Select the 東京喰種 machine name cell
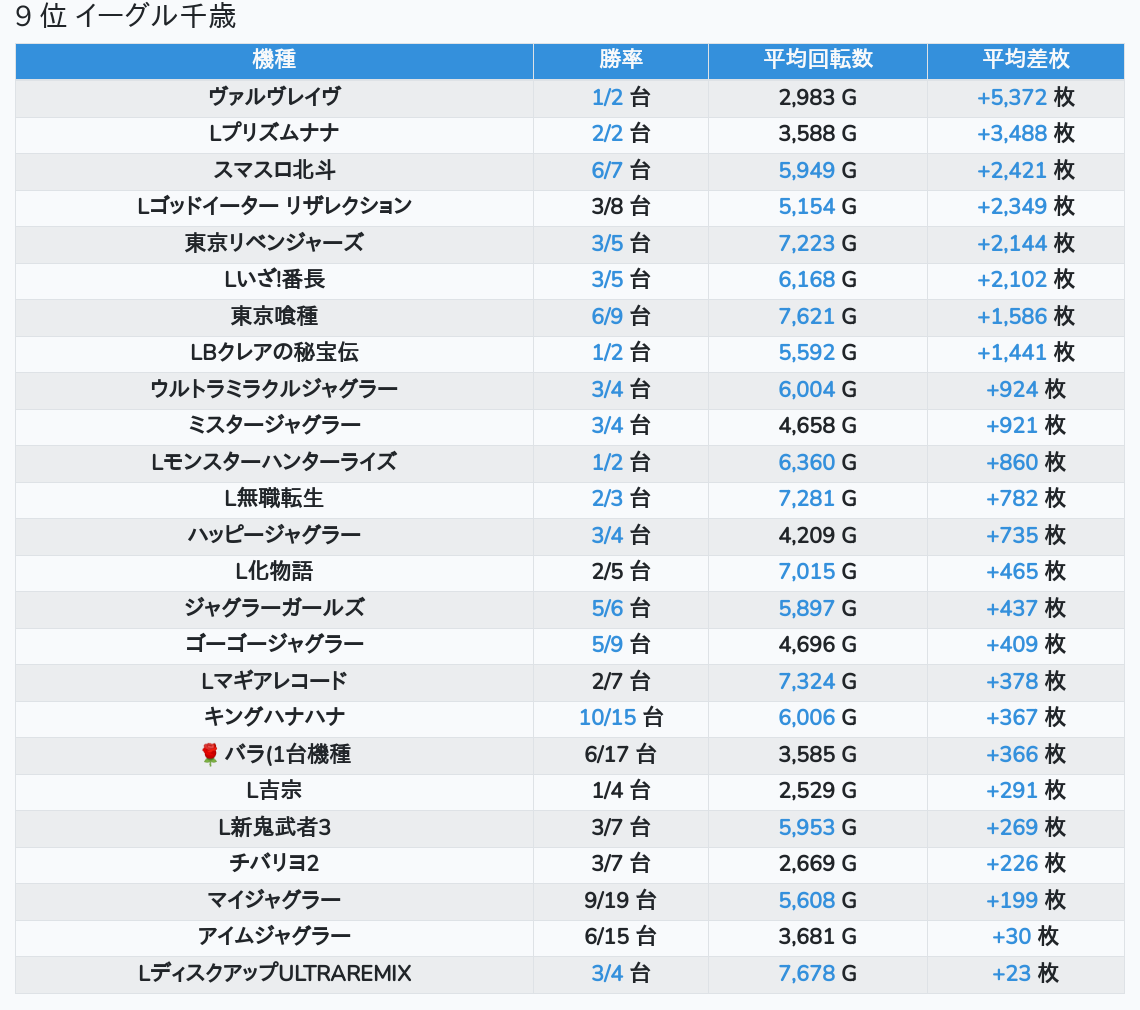 [x=274, y=316]
